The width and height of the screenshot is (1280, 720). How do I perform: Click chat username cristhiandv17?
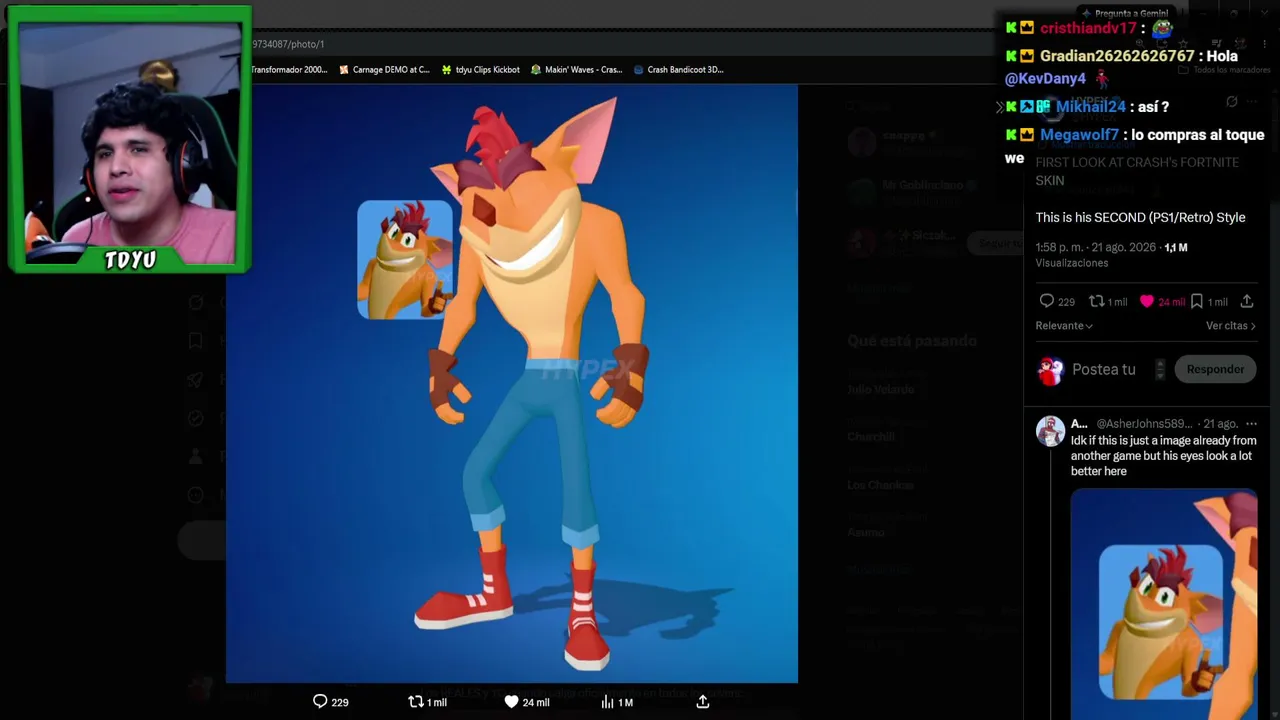(x=1088, y=28)
